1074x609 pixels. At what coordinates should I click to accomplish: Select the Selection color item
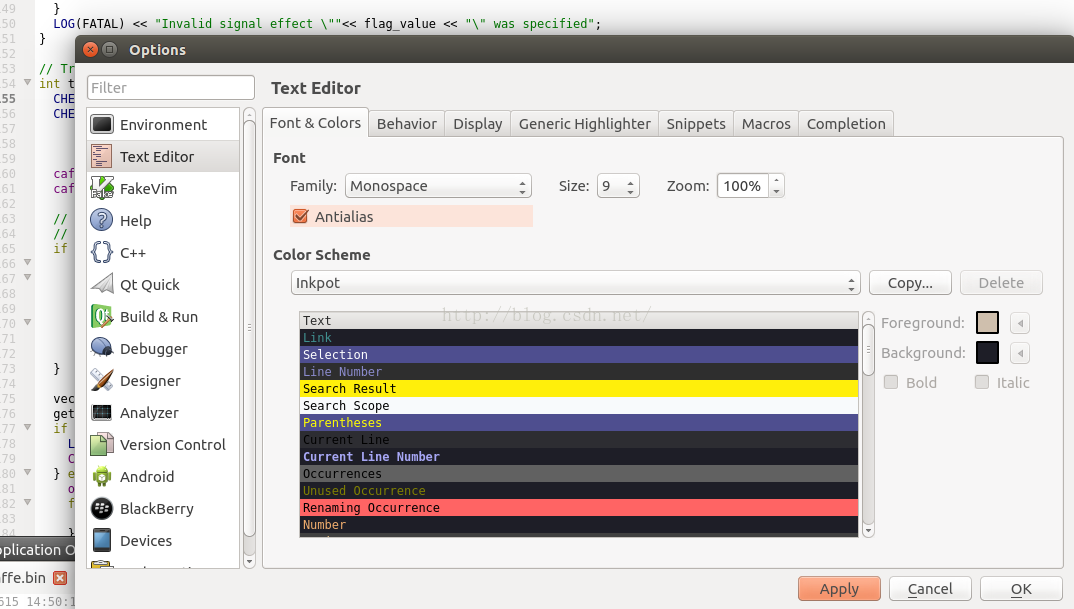pos(579,354)
